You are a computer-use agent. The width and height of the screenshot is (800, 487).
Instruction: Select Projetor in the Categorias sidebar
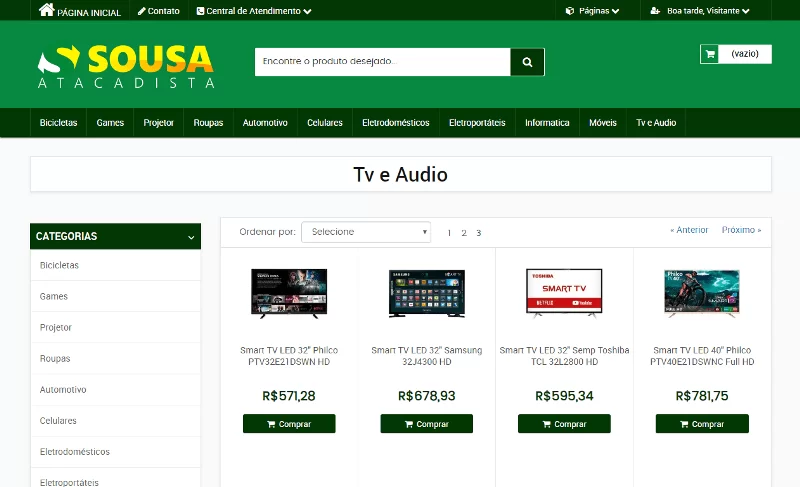pyautogui.click(x=115, y=327)
